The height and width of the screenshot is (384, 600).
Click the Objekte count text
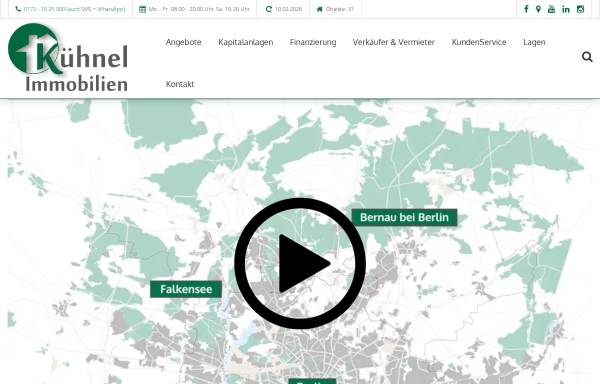point(340,9)
